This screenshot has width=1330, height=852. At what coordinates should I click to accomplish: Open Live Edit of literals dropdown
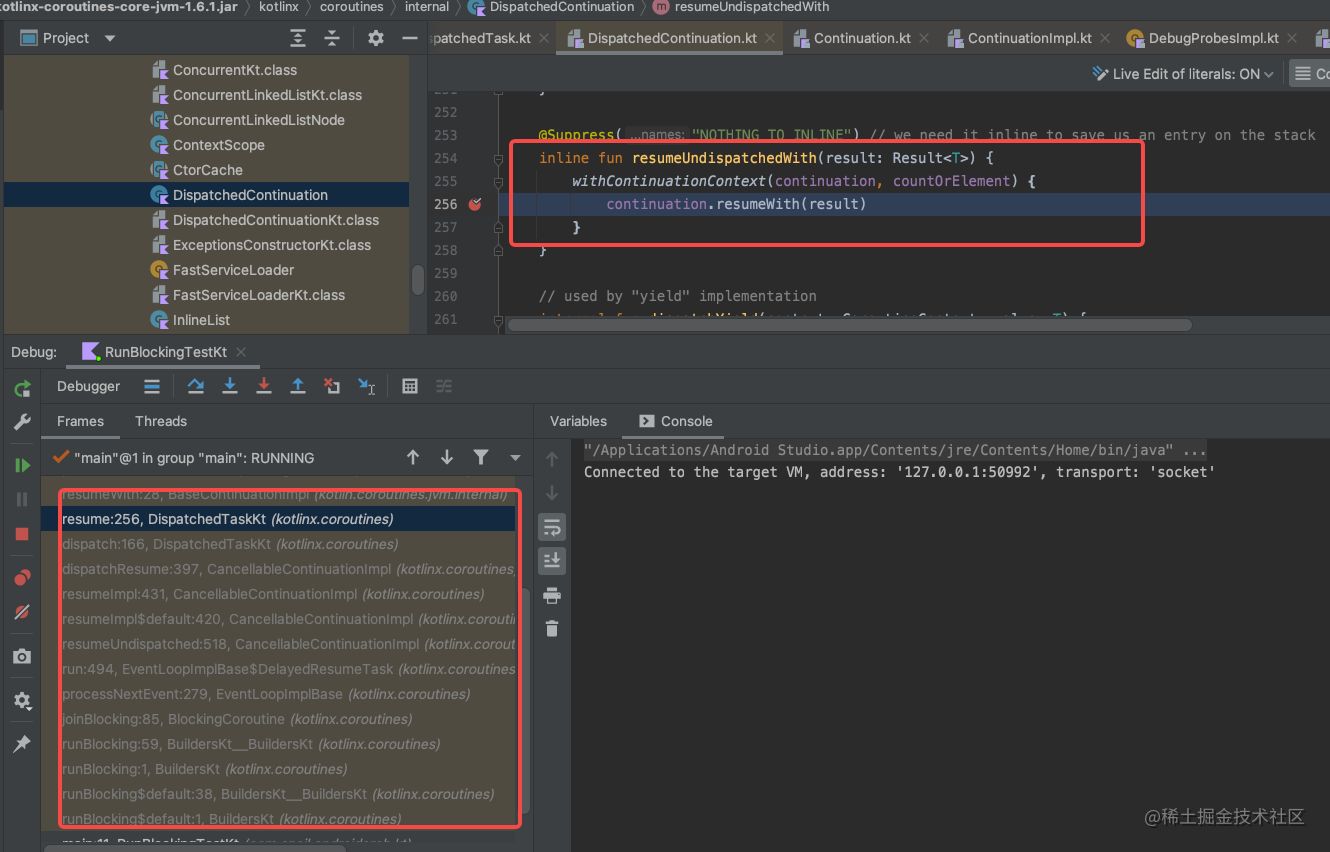(x=1185, y=74)
